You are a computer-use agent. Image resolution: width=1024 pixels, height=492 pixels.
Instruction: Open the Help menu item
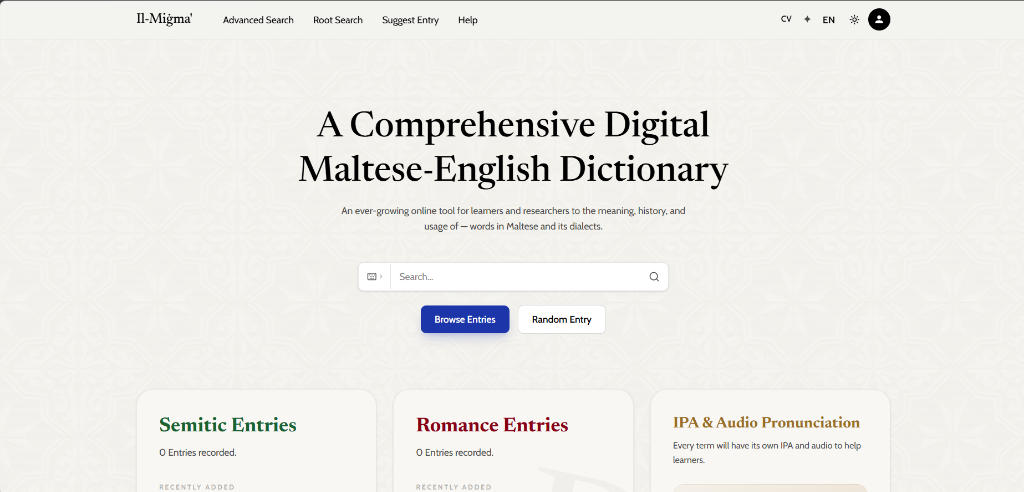click(x=468, y=20)
